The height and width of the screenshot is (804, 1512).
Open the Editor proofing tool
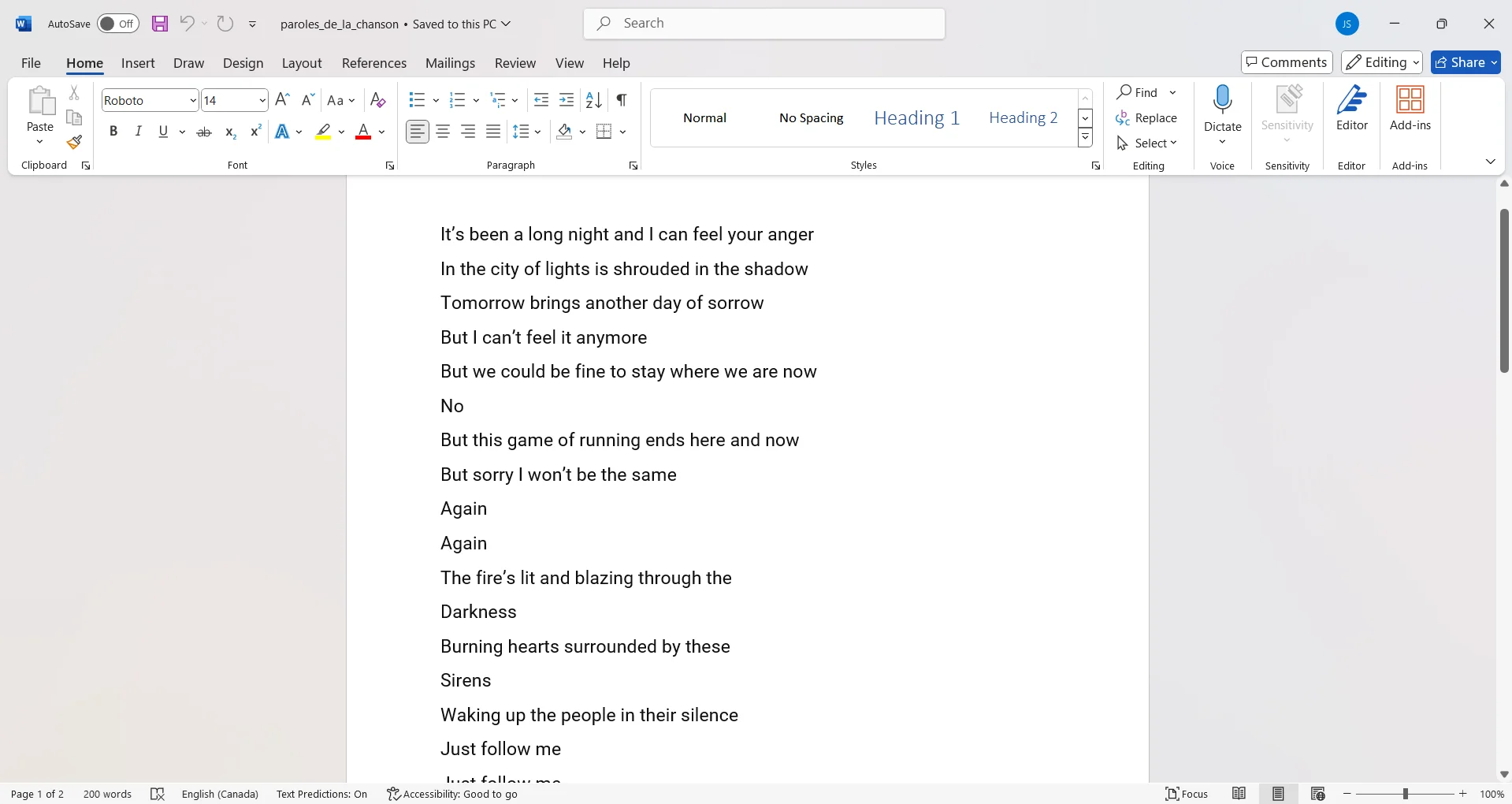[1352, 109]
